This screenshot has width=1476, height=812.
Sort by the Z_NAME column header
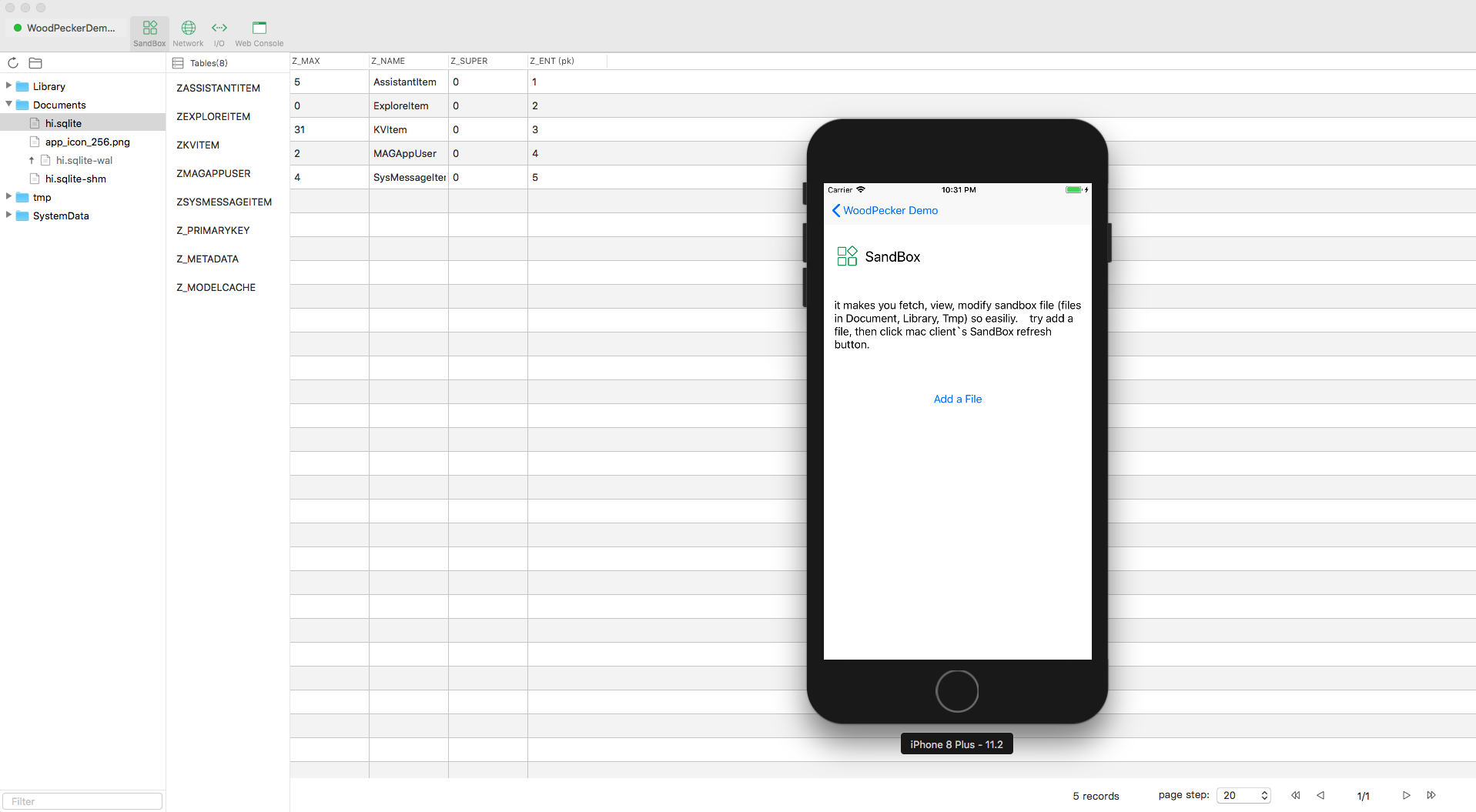(409, 61)
